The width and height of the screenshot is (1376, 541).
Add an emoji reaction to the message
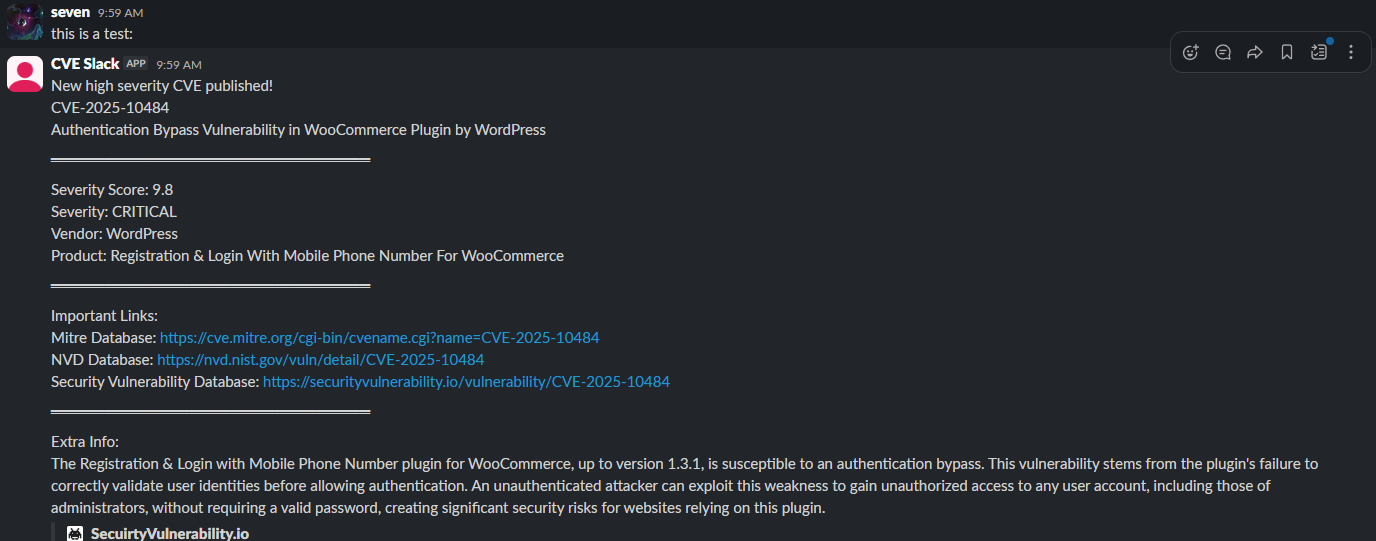(x=1190, y=53)
